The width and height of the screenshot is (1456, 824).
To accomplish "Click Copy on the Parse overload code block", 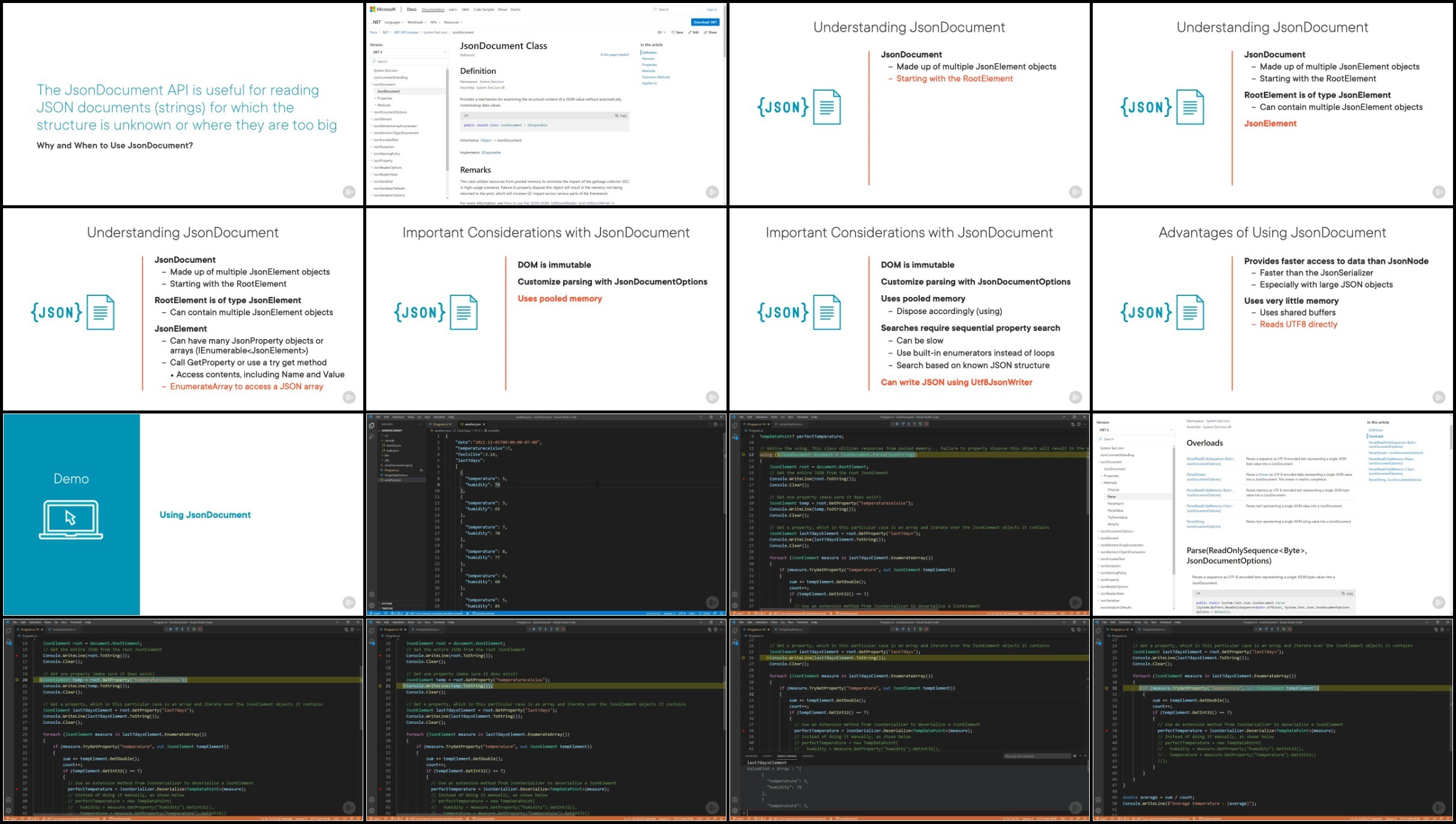I will tap(1347, 594).
